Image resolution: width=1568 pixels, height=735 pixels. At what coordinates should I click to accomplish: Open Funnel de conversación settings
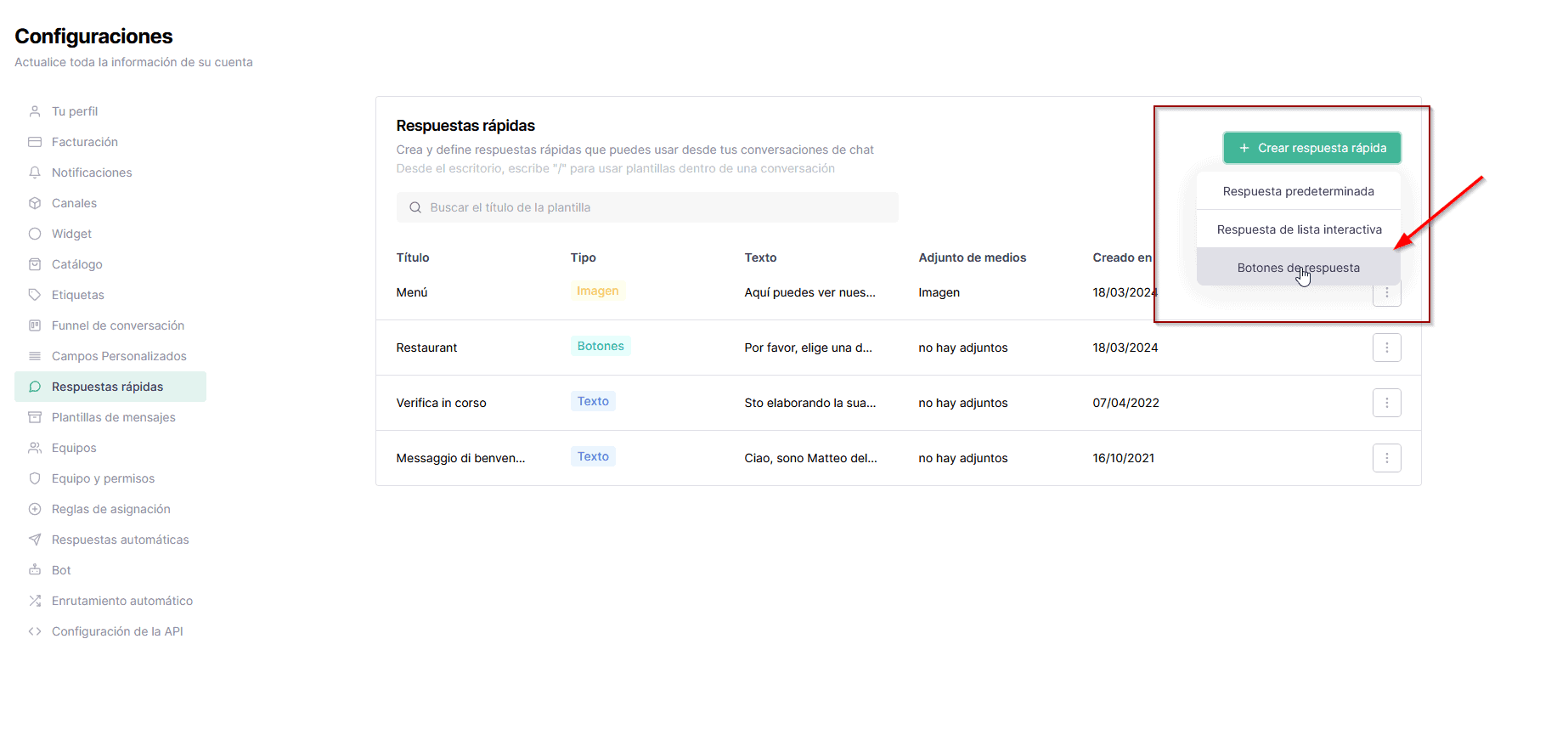coord(118,325)
